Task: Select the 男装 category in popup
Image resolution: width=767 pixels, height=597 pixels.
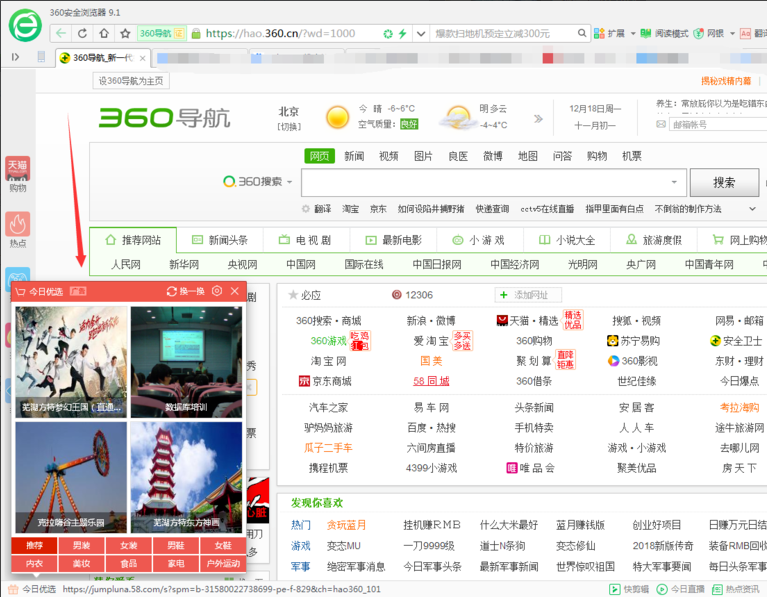Action: pyautogui.click(x=81, y=545)
